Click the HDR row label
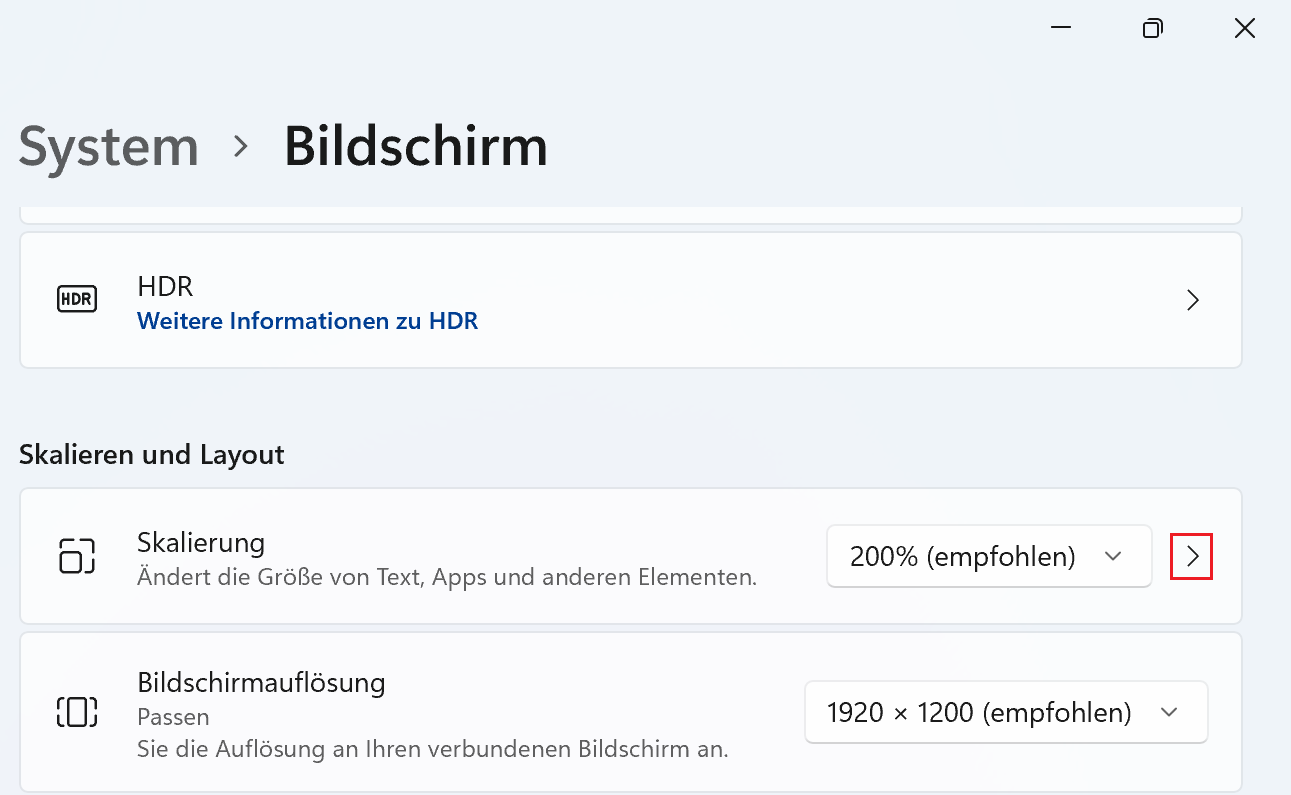This screenshot has height=795, width=1291. (165, 287)
